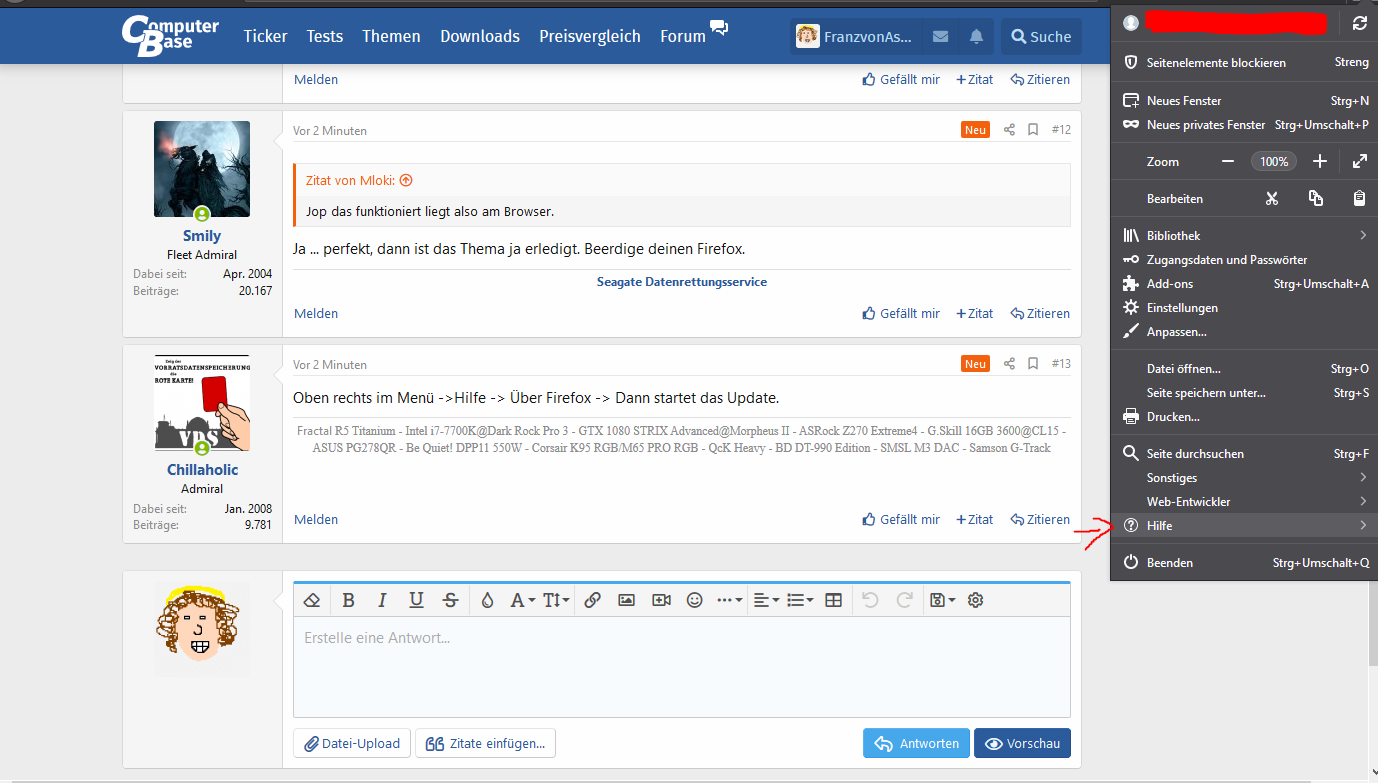Open the envelope messages icon in header

coord(940,37)
